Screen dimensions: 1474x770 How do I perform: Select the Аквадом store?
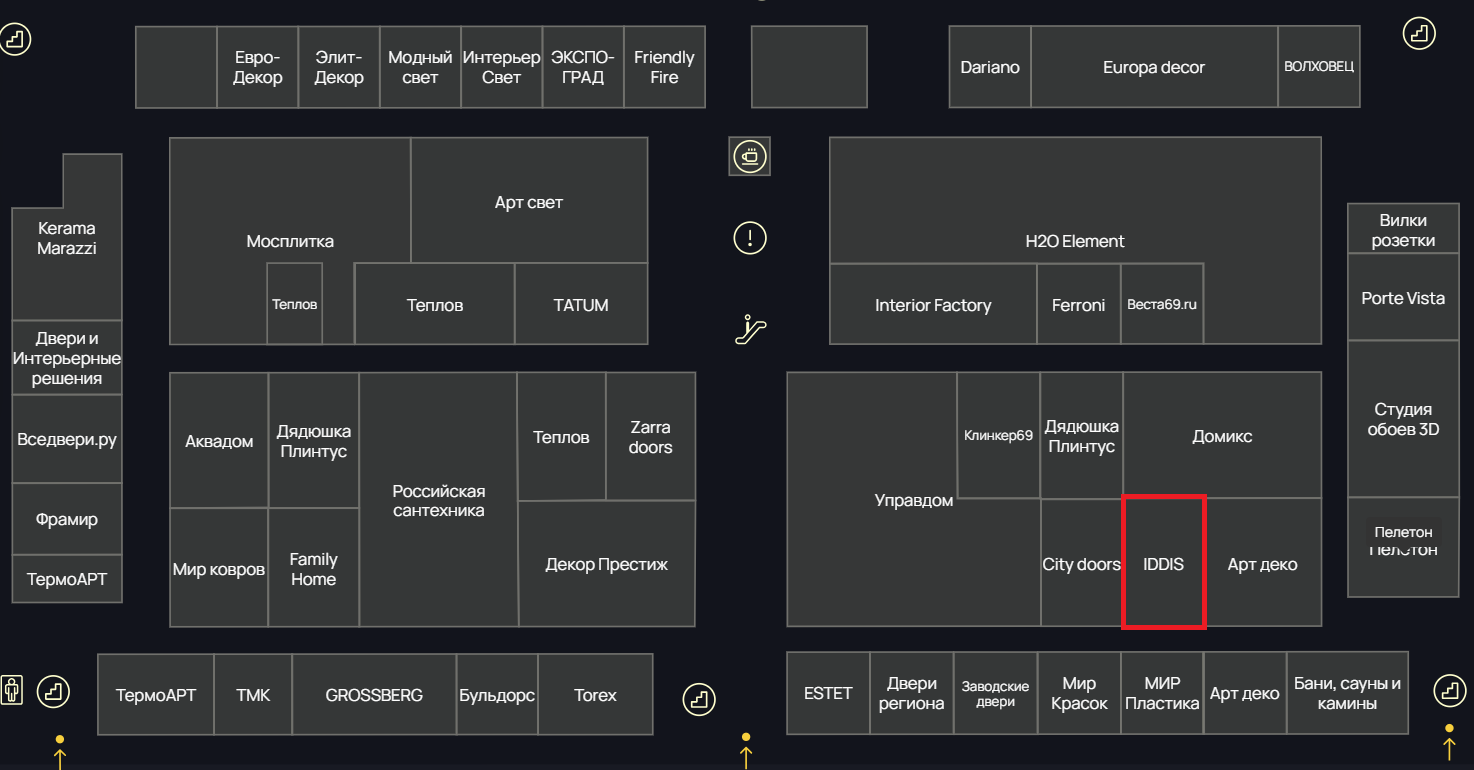point(219,441)
